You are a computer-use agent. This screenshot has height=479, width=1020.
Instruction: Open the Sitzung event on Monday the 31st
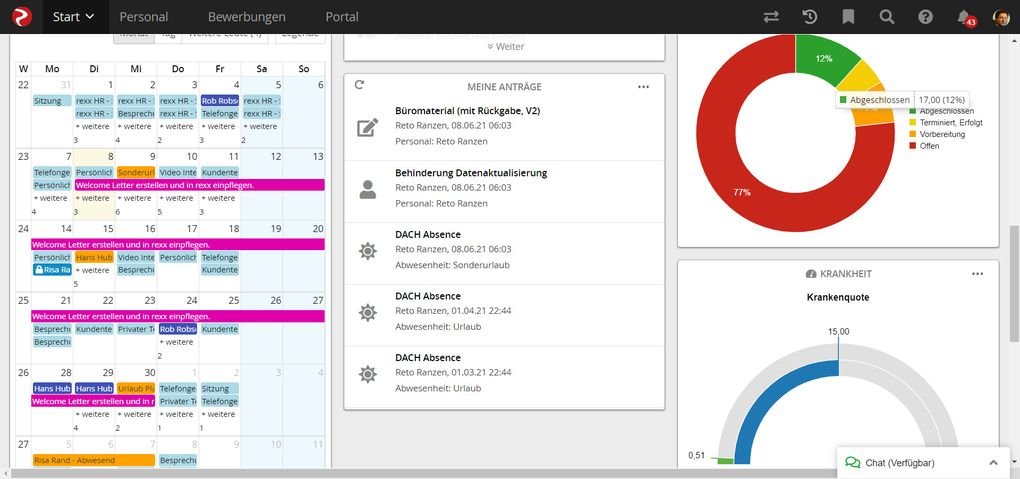52,101
